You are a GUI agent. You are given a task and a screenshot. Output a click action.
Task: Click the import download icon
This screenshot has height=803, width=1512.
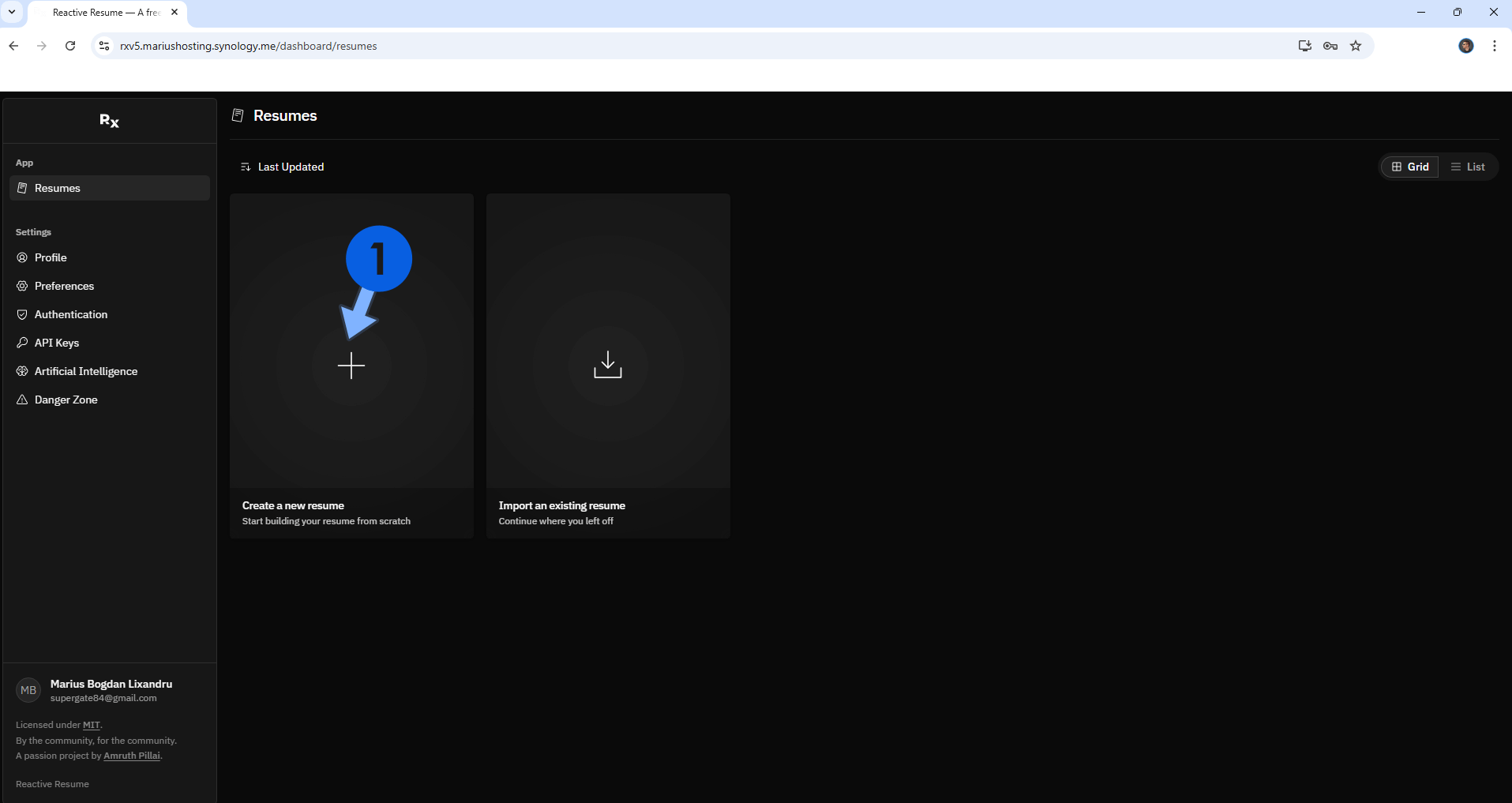pyautogui.click(x=608, y=366)
